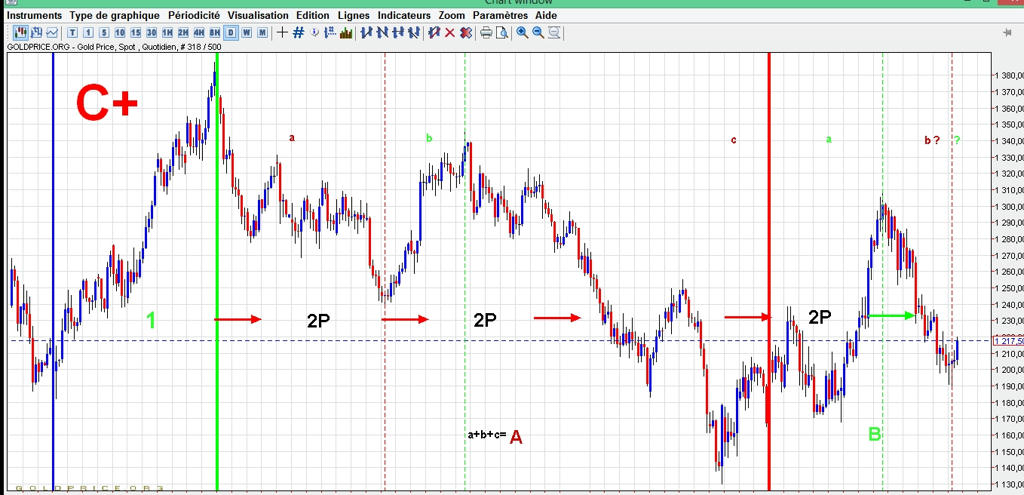The image size is (1024, 495).
Task: Select the 15 minute period button
Action: point(136,33)
